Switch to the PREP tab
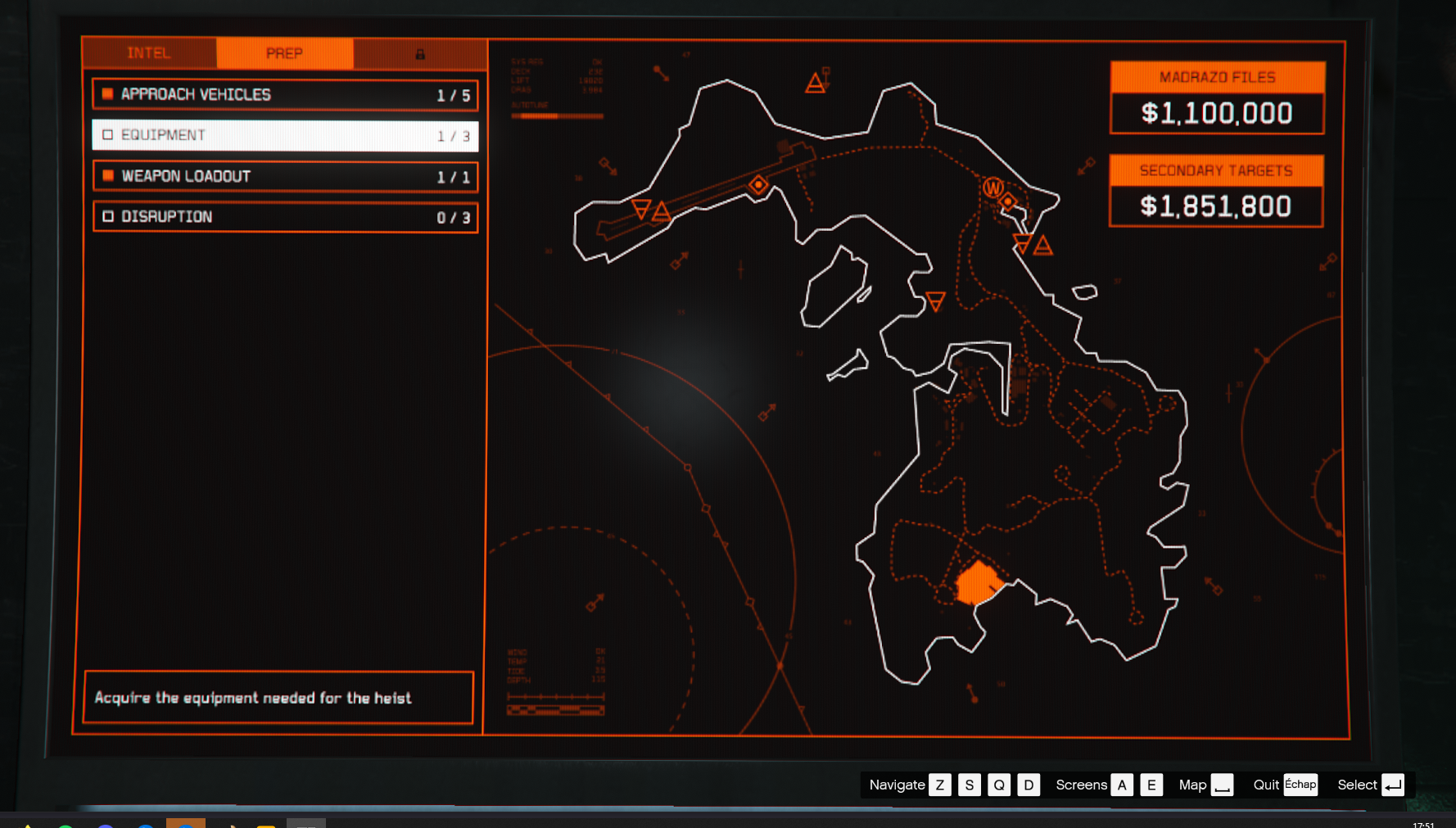 [x=285, y=53]
